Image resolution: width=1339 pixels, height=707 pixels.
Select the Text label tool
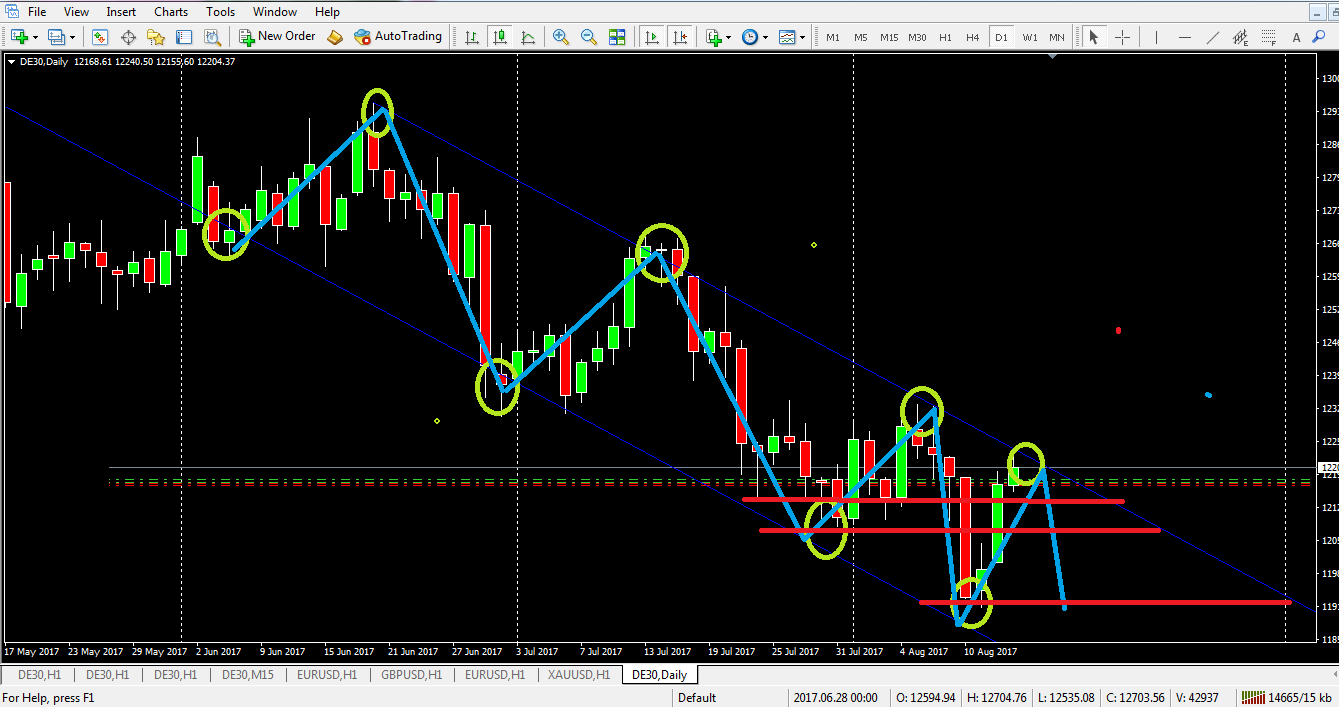click(x=1297, y=37)
